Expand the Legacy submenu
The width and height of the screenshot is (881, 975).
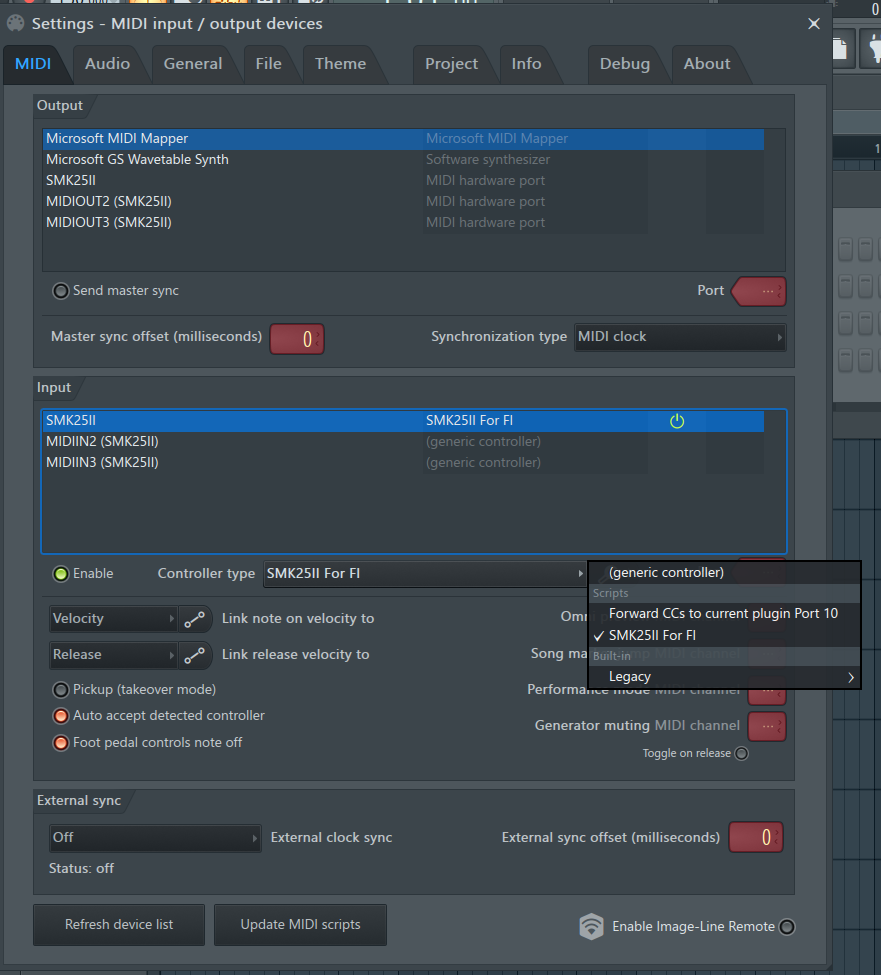coord(724,677)
